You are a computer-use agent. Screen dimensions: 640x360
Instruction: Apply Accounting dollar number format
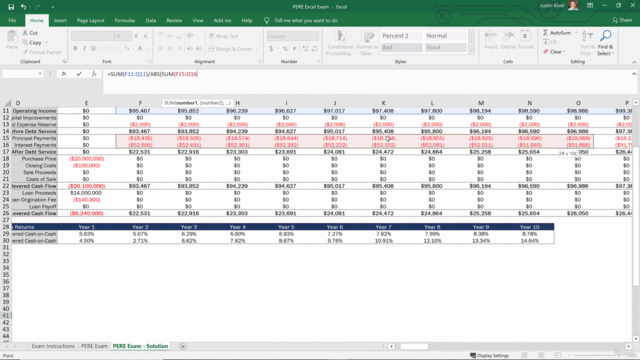pyautogui.click(x=271, y=49)
